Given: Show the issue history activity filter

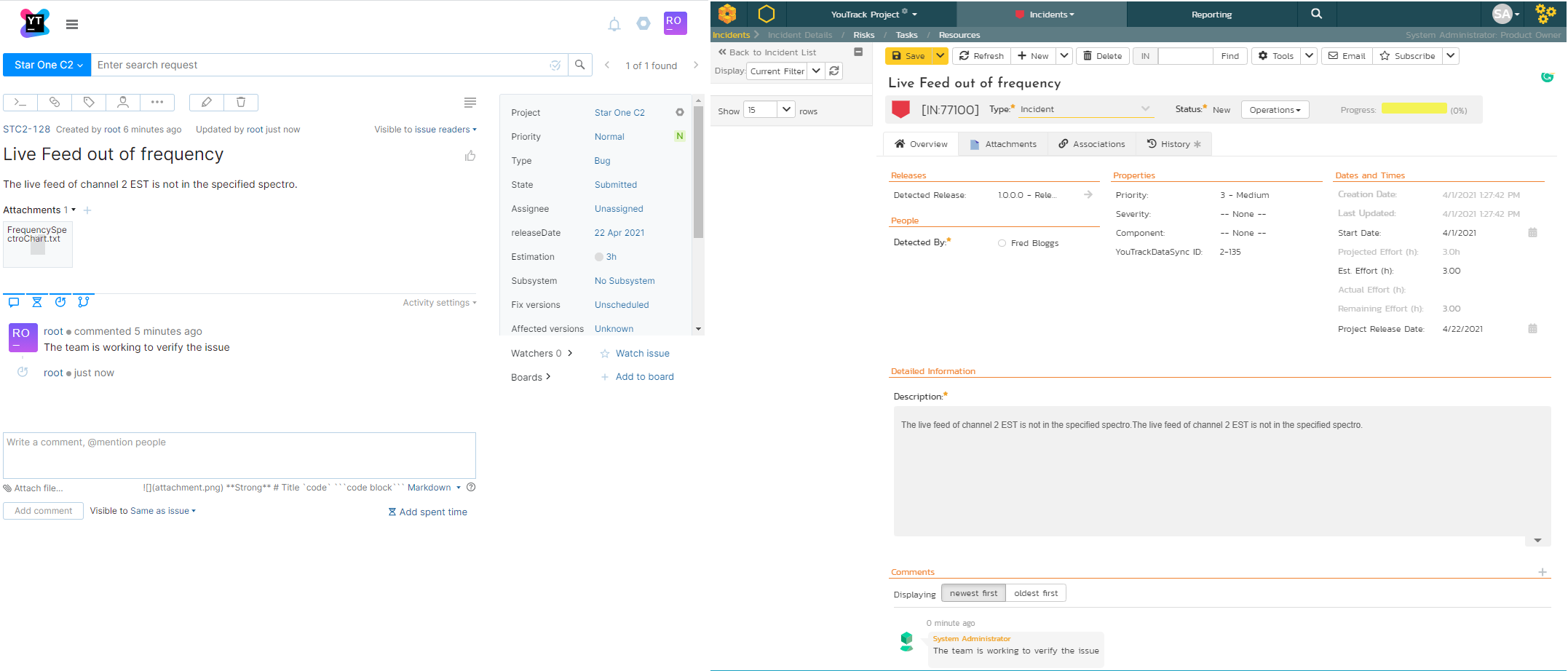Looking at the screenshot, I should [x=60, y=302].
